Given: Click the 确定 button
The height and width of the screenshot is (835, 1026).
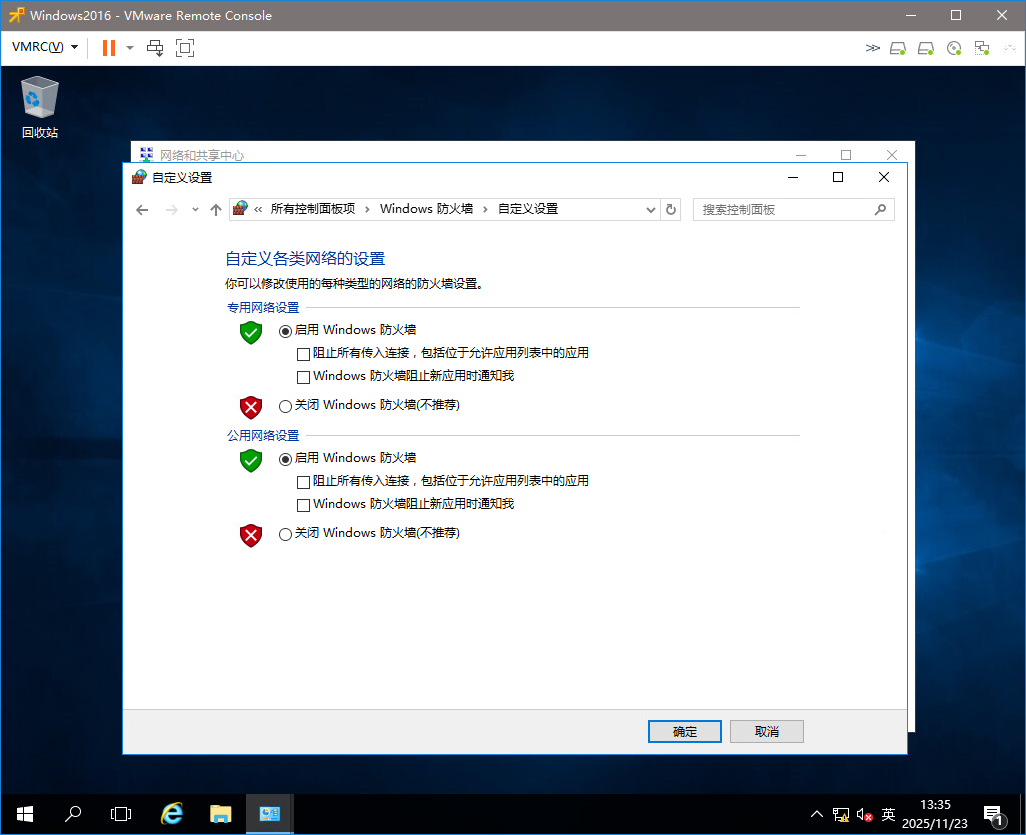Looking at the screenshot, I should click(684, 732).
